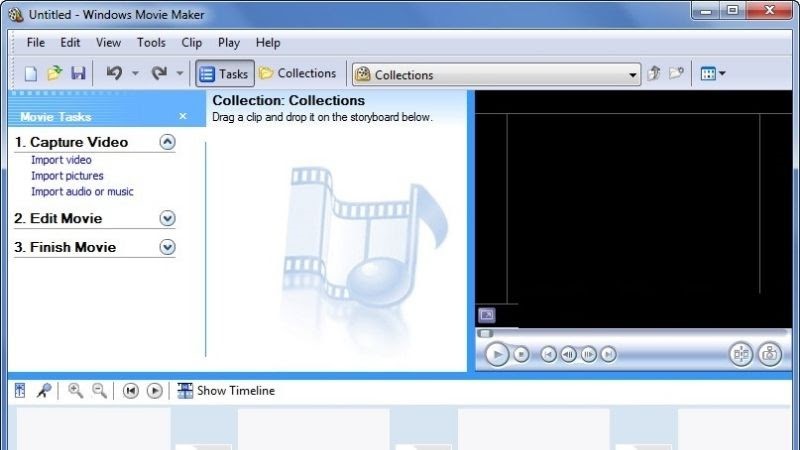Step to the previous frame
The height and width of the screenshot is (450, 800).
568,355
